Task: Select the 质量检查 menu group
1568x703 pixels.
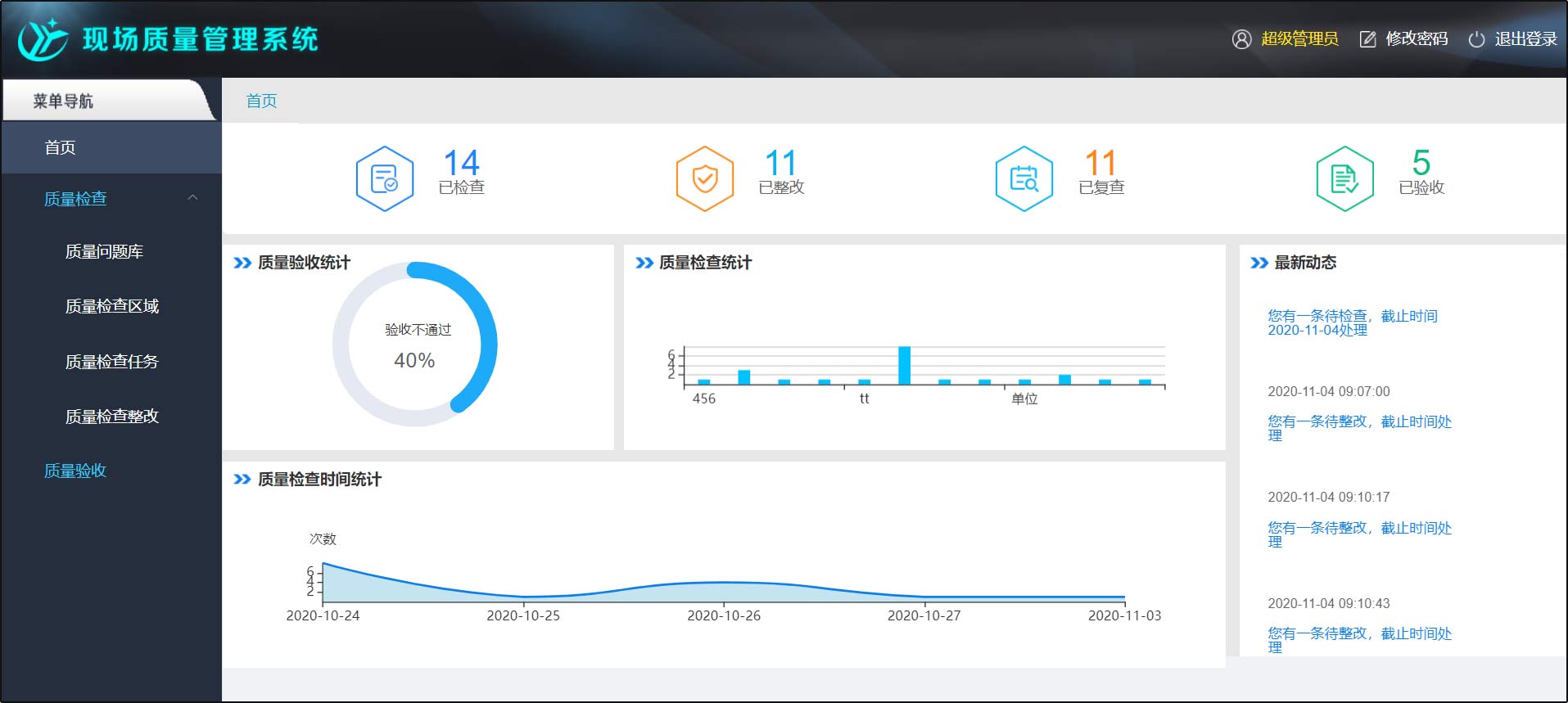Action: point(111,199)
